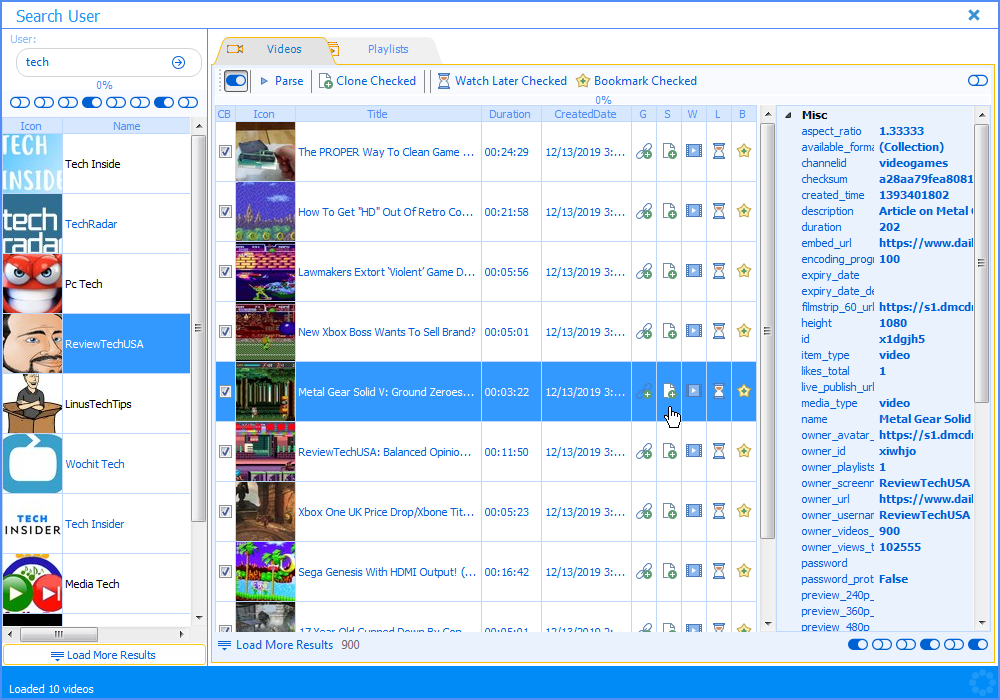Click get-link icon for 'Lawmakers Extort' row
1000x700 pixels.
click(644, 272)
